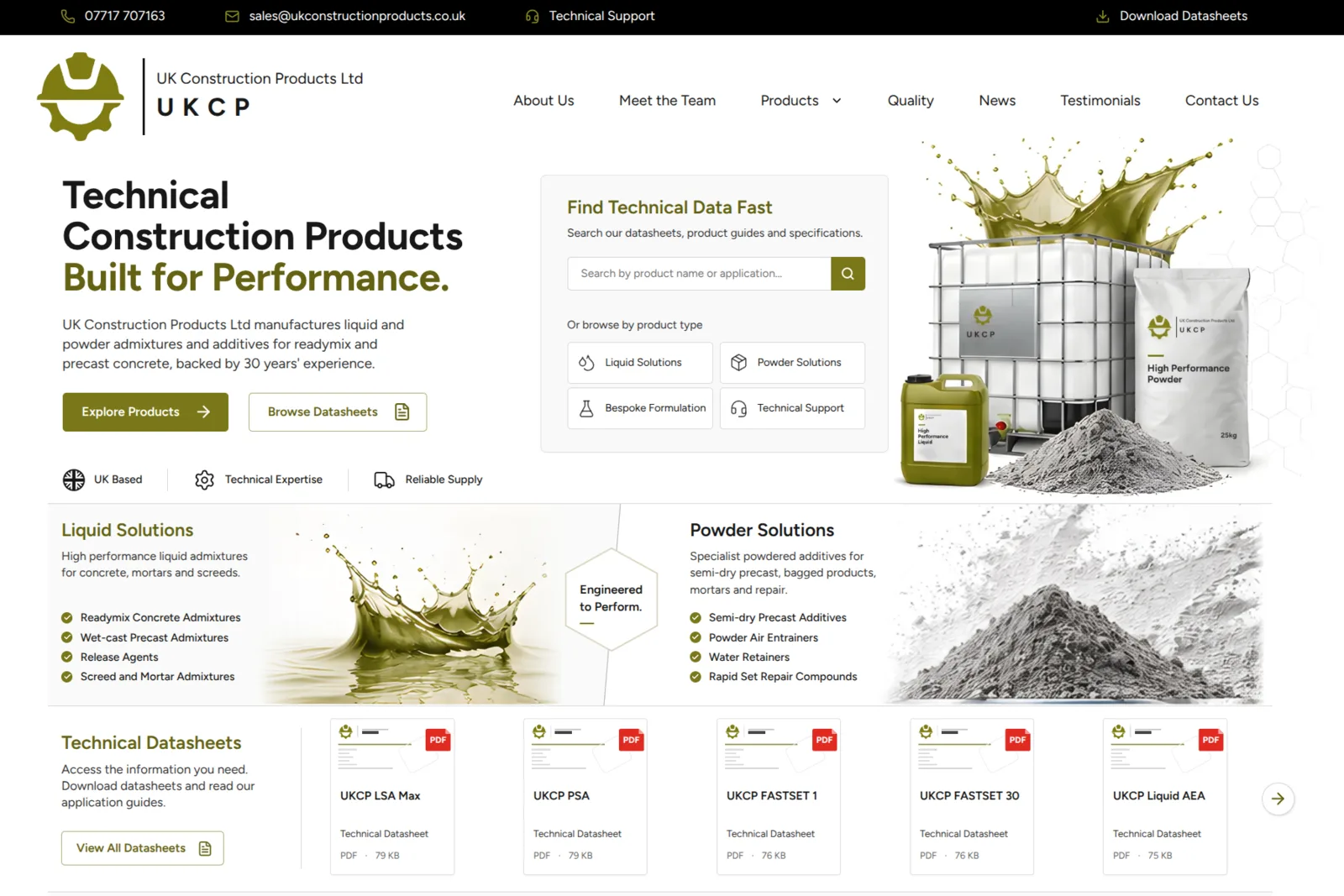Click the Browse Datasheets button
The image size is (1344, 896).
(x=338, y=412)
